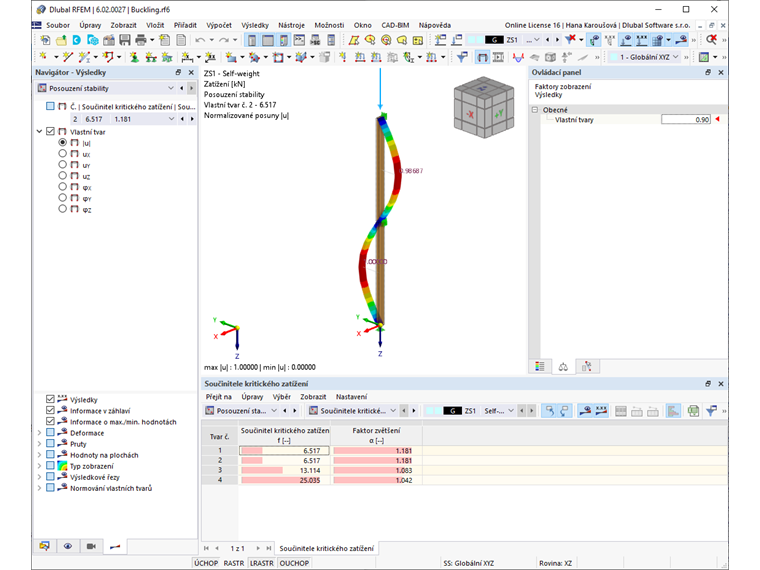The image size is (760, 570).
Task: Toggle the control panel display icon
Action: [x=284, y=40]
